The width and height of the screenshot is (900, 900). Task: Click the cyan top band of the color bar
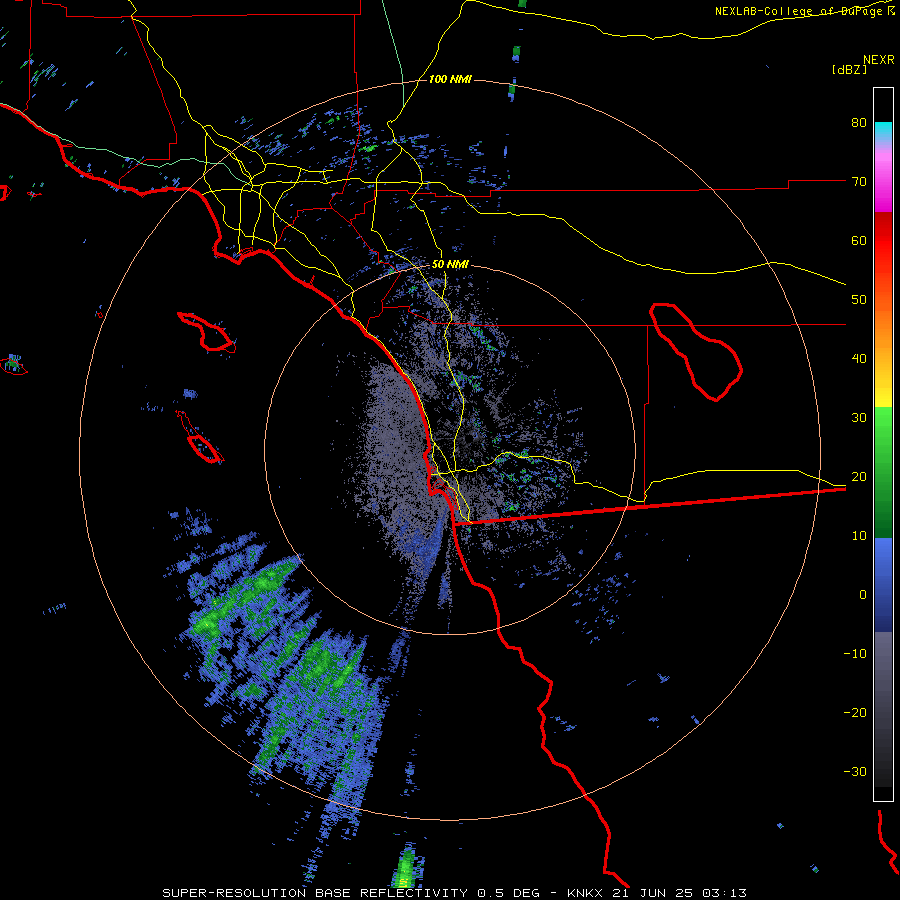(x=883, y=130)
